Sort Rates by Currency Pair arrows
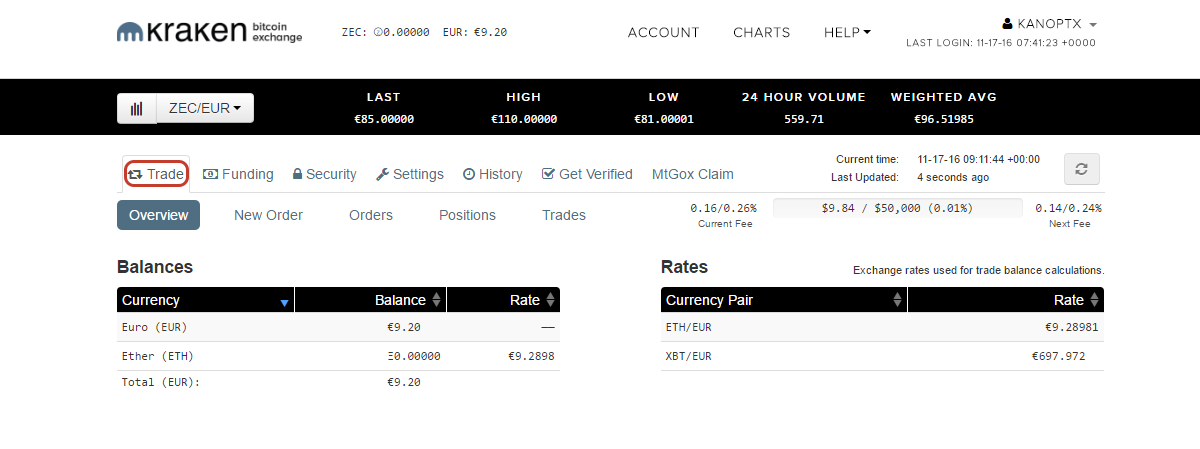This screenshot has height=449, width=1200. click(898, 300)
